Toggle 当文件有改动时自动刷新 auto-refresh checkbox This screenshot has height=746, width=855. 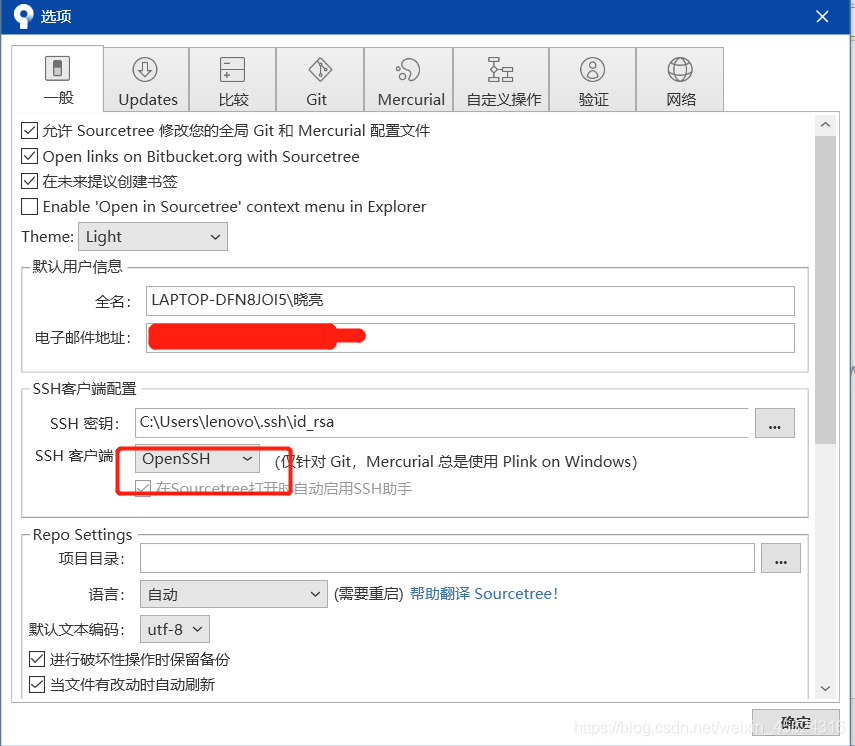37,684
